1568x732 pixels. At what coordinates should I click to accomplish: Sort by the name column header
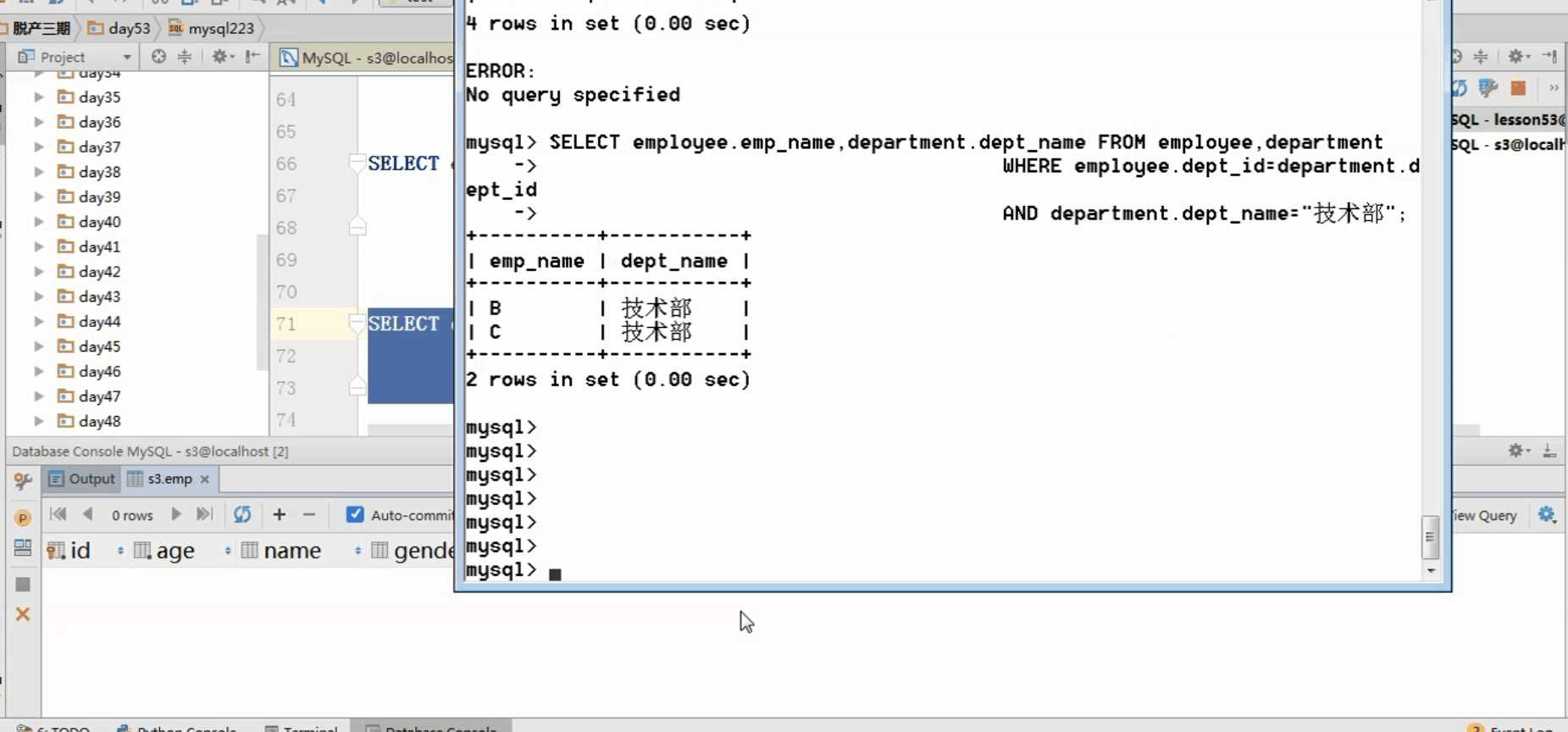click(x=292, y=551)
